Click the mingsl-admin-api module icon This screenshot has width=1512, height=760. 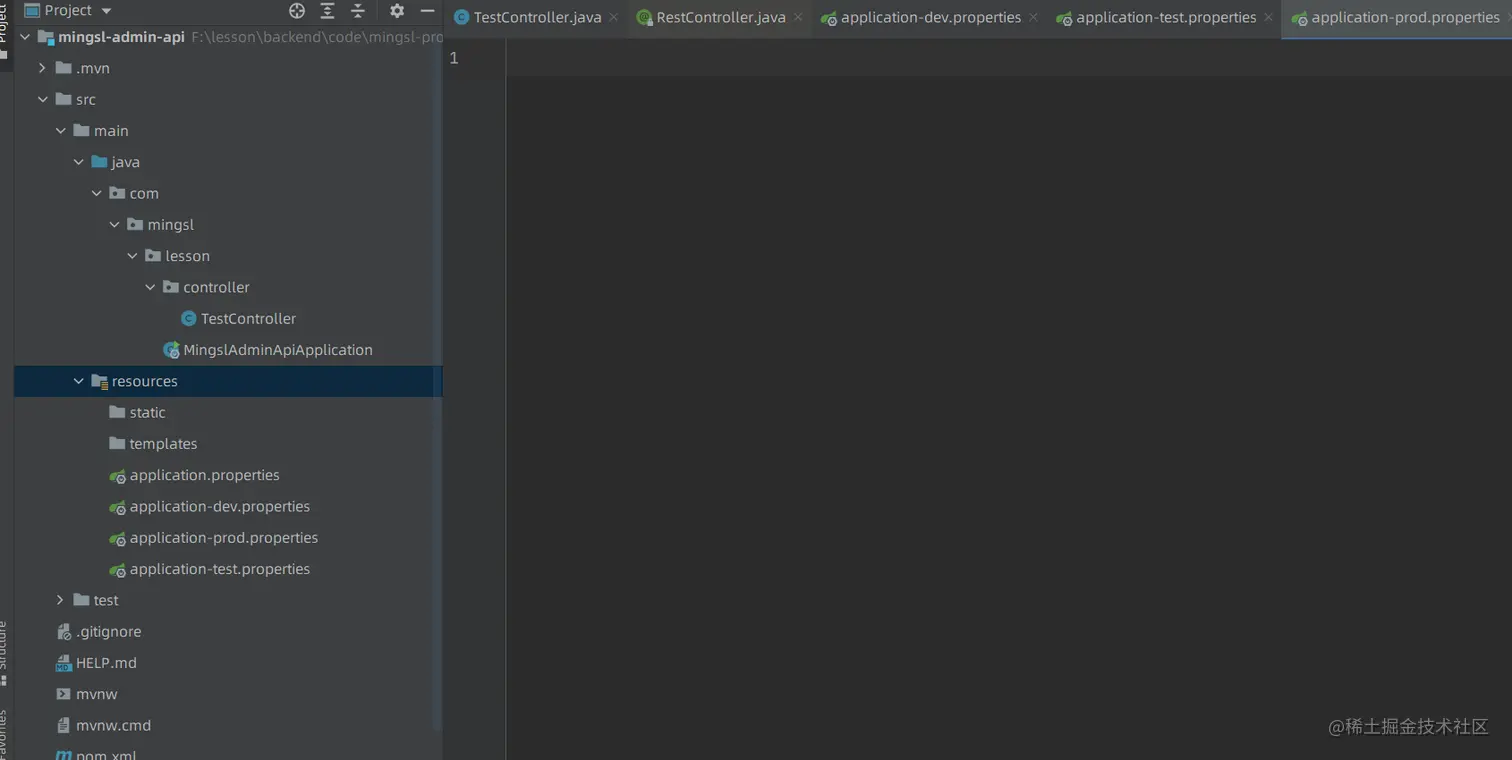click(46, 37)
